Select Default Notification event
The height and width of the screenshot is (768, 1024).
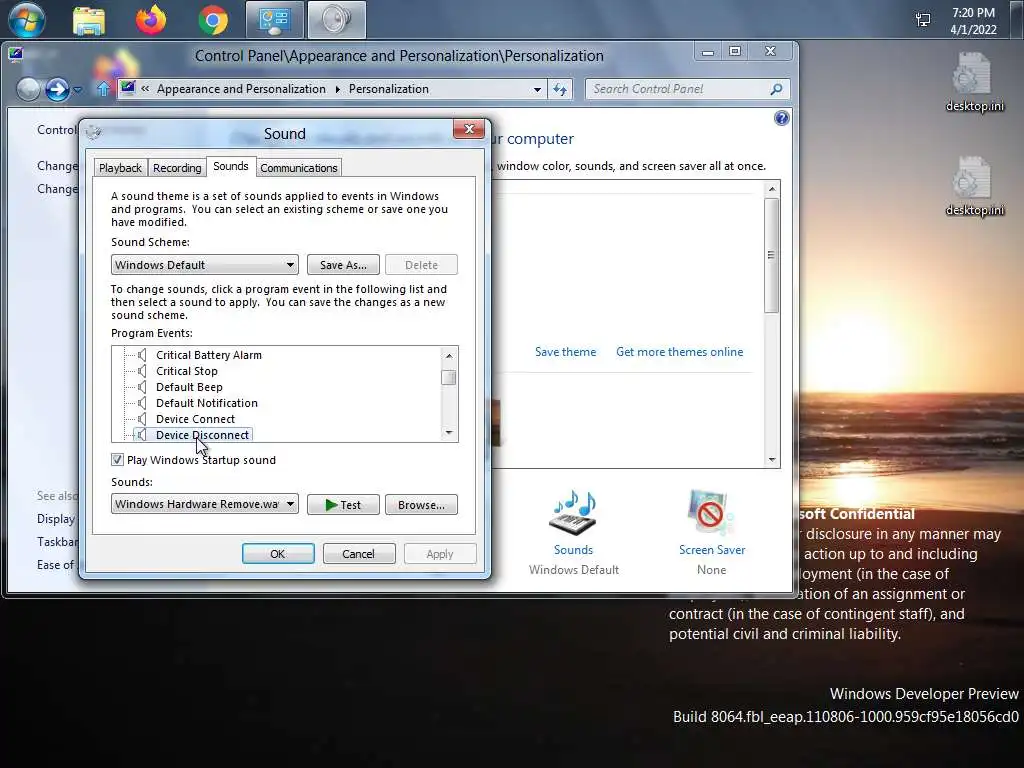coord(207,403)
